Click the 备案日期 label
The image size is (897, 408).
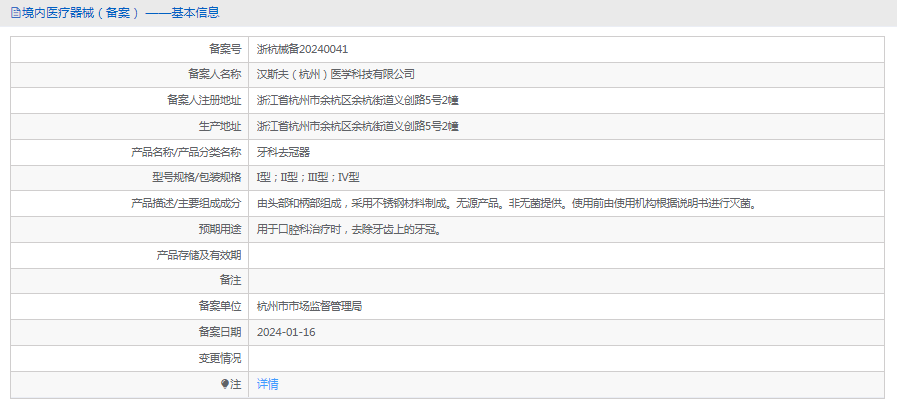click(220, 332)
